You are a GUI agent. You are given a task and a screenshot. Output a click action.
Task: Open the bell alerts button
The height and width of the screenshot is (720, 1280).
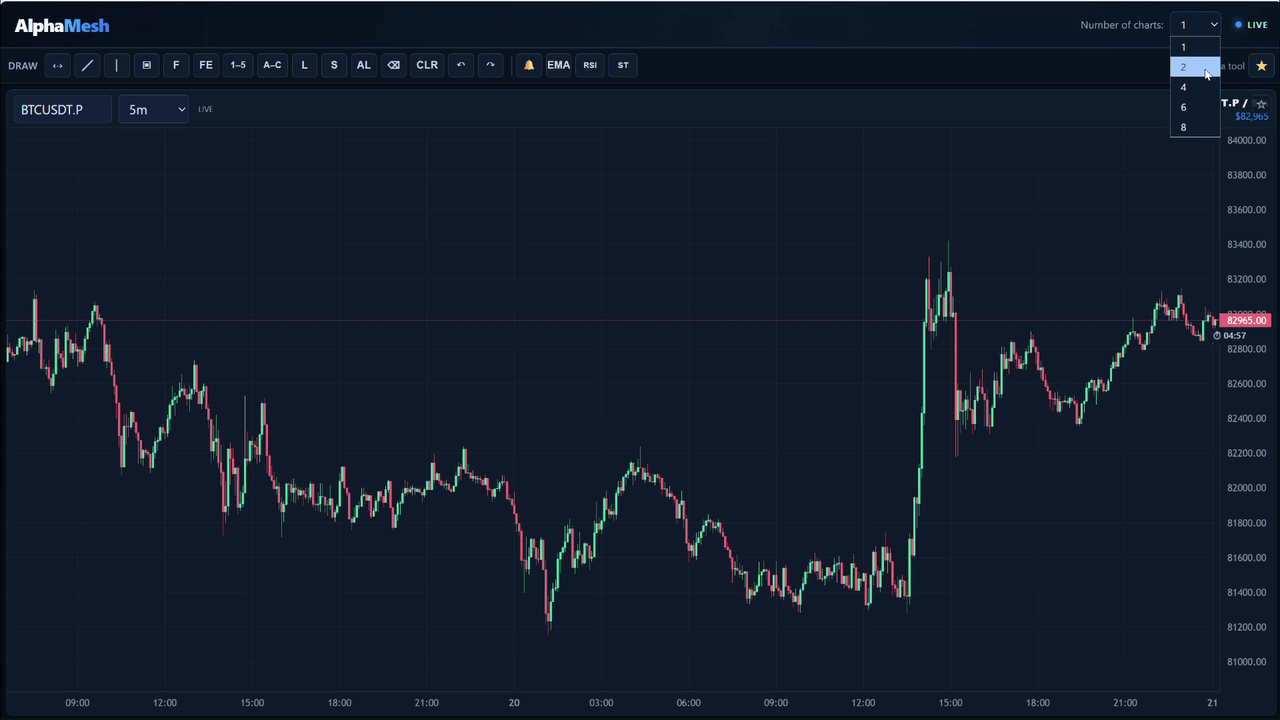529,65
